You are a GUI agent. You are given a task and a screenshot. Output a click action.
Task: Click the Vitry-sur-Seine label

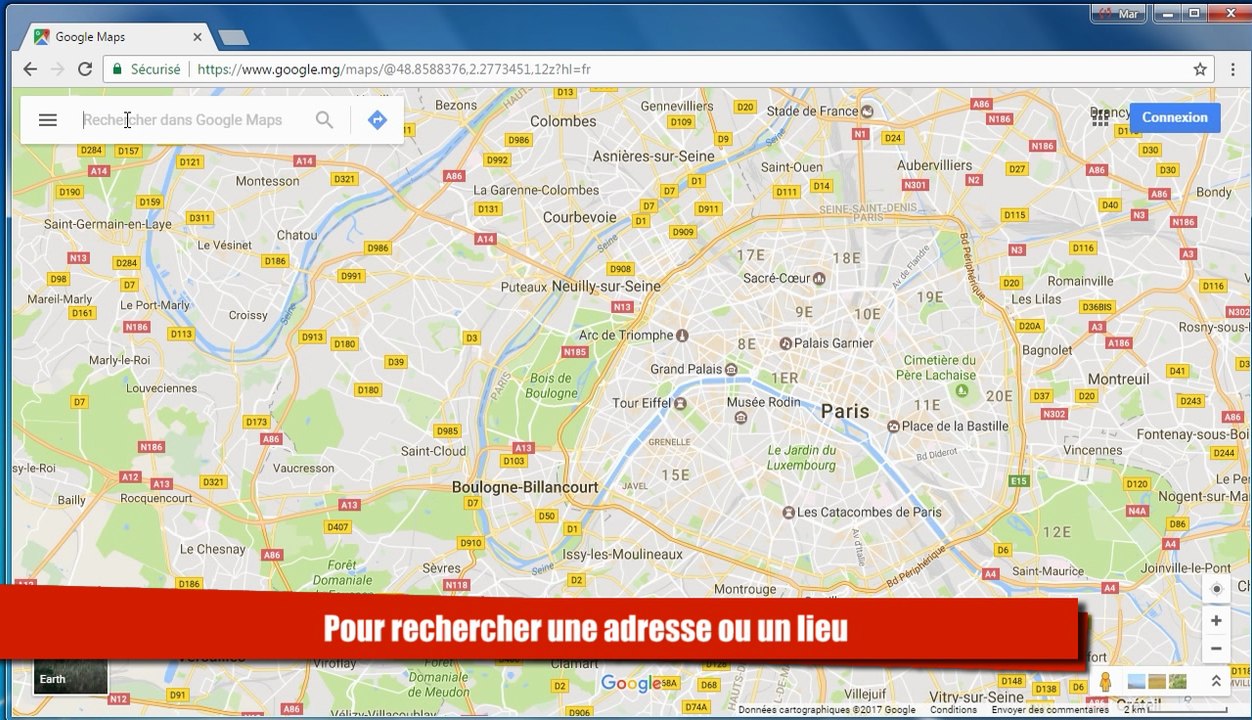[x=976, y=697]
